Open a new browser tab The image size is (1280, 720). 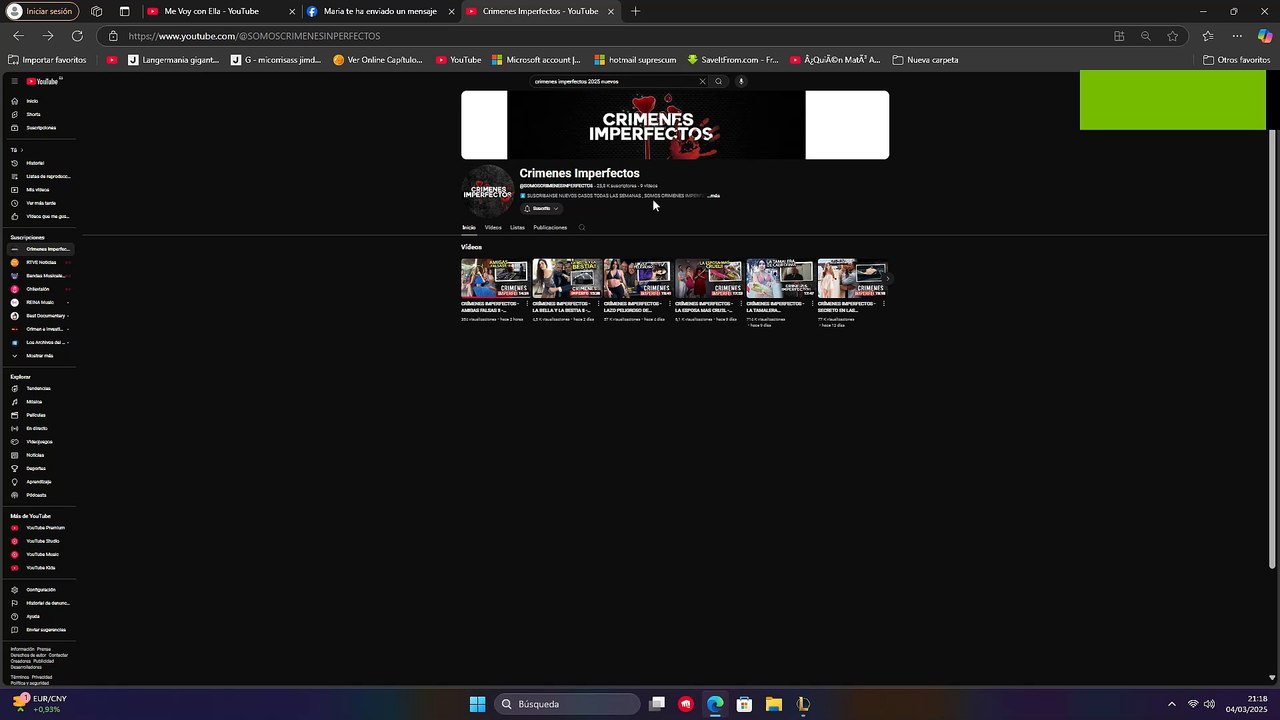635,11
